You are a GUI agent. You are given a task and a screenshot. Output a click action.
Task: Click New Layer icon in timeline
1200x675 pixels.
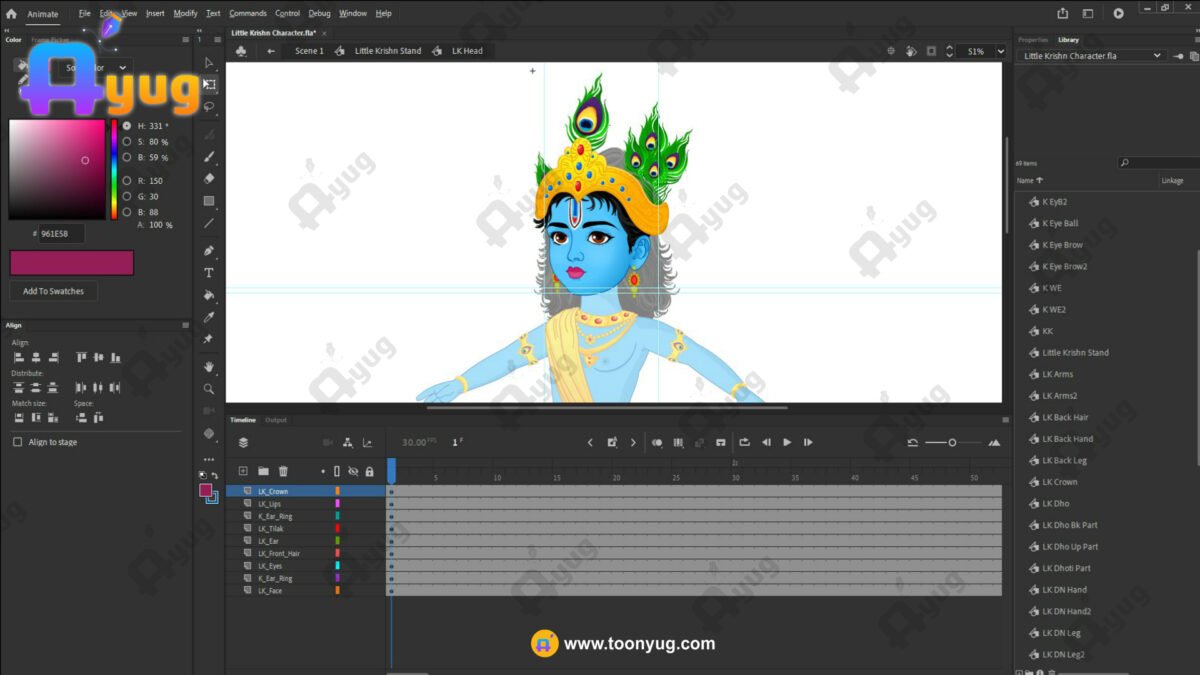242,471
